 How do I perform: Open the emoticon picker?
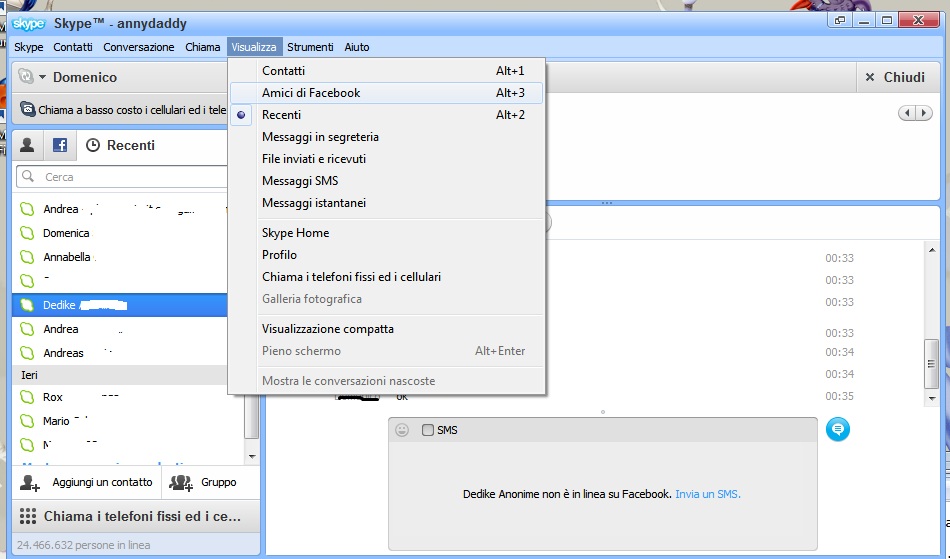pos(402,430)
